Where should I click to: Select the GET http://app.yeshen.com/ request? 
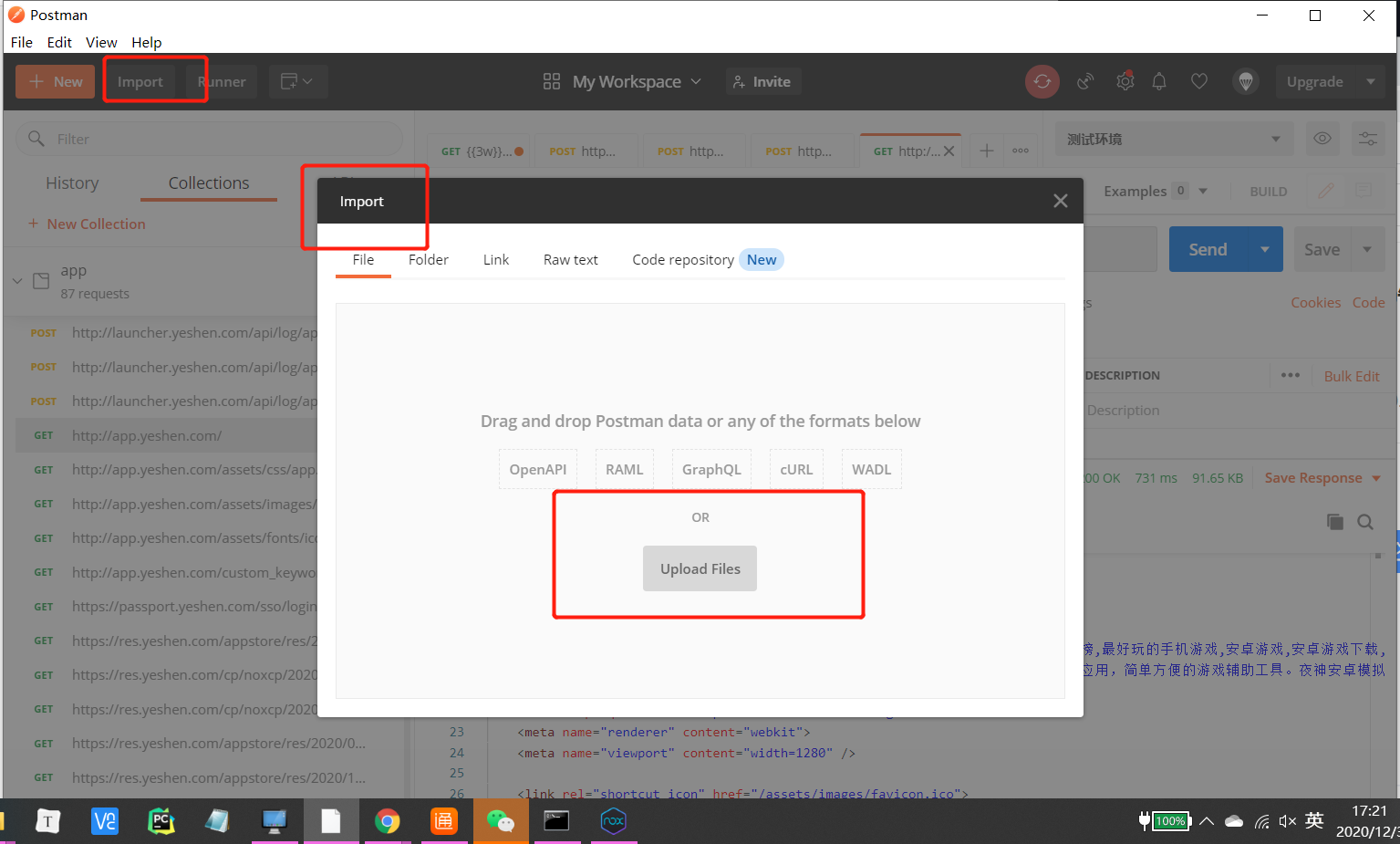pos(166,435)
